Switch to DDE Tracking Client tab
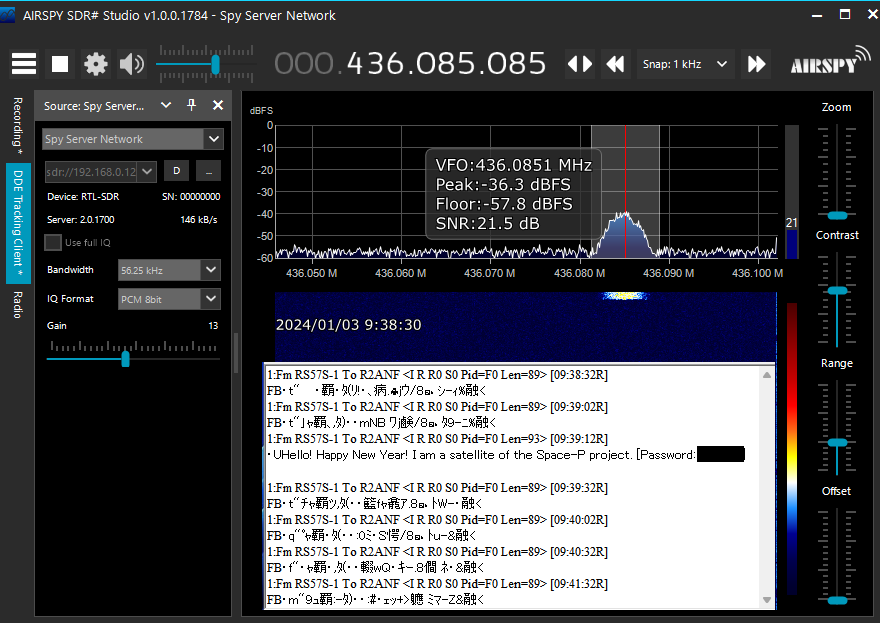This screenshot has height=623, width=880. tap(18, 223)
